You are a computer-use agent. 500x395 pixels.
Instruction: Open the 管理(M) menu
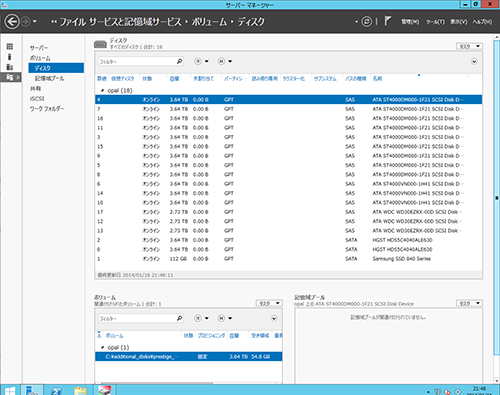pos(410,22)
